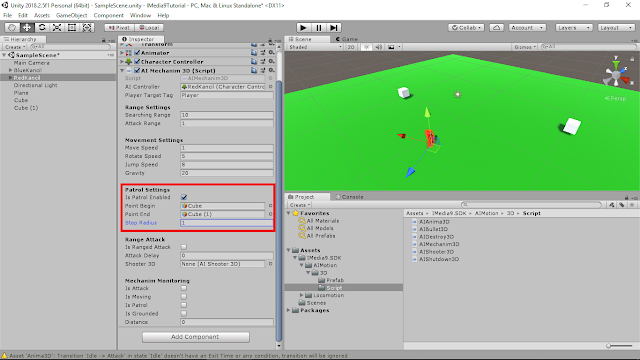Viewport: 640px width, 360px height.
Task: Open Animator component help icon
Action: tap(254, 53)
